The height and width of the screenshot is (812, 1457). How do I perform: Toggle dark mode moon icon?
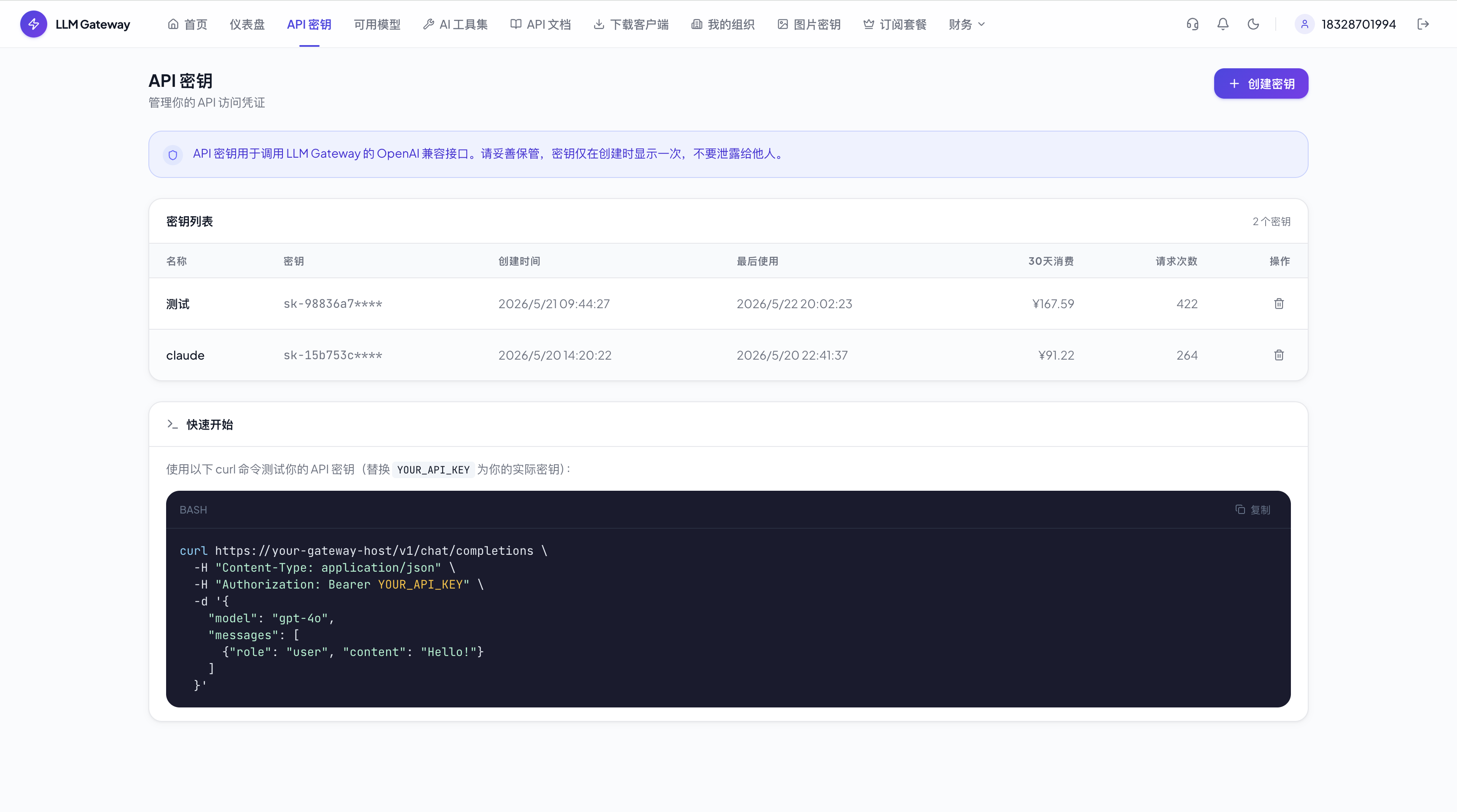pos(1253,24)
